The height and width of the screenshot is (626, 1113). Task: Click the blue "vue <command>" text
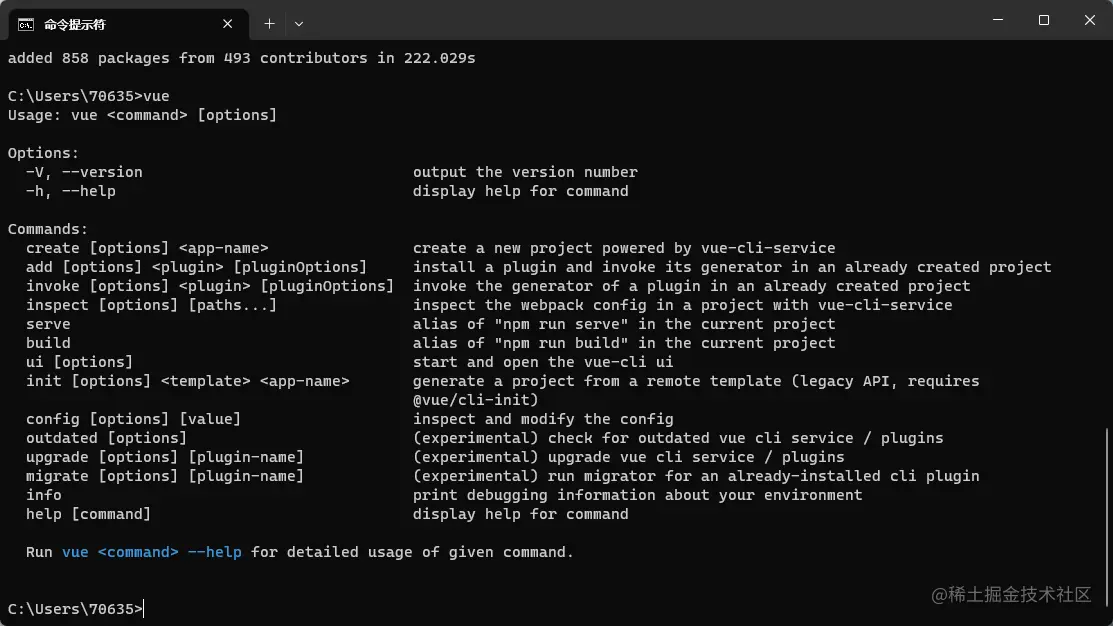pyautogui.click(x=120, y=552)
